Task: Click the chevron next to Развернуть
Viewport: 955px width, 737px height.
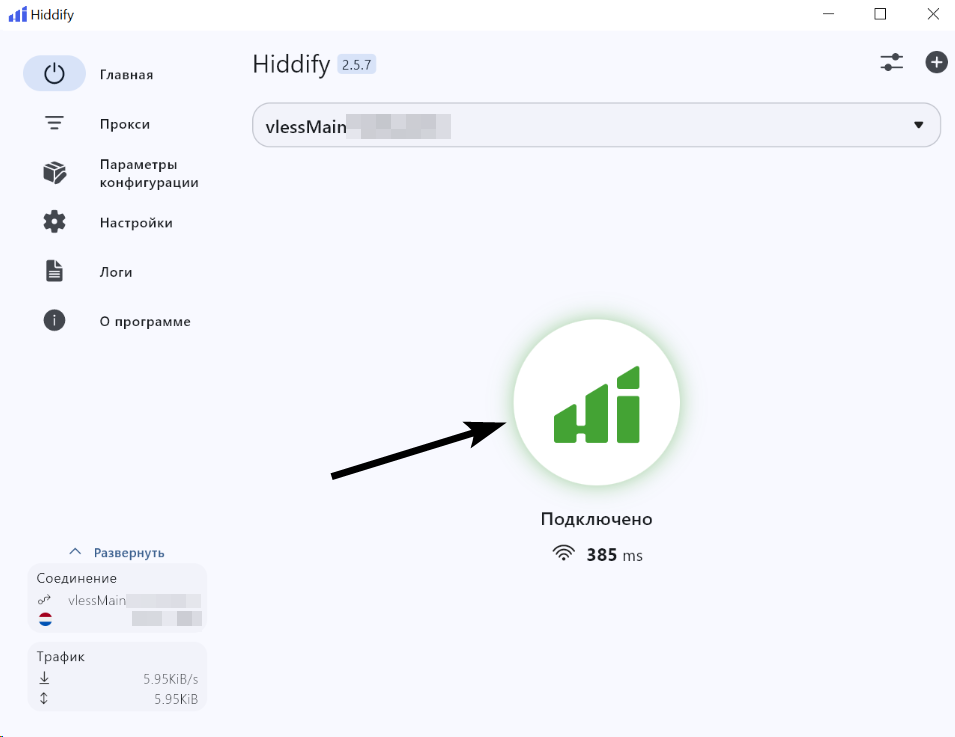Action: [75, 552]
